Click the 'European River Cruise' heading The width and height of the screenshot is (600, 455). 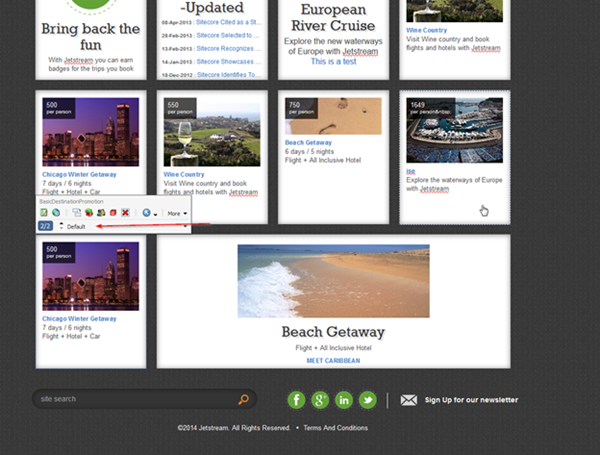(333, 18)
